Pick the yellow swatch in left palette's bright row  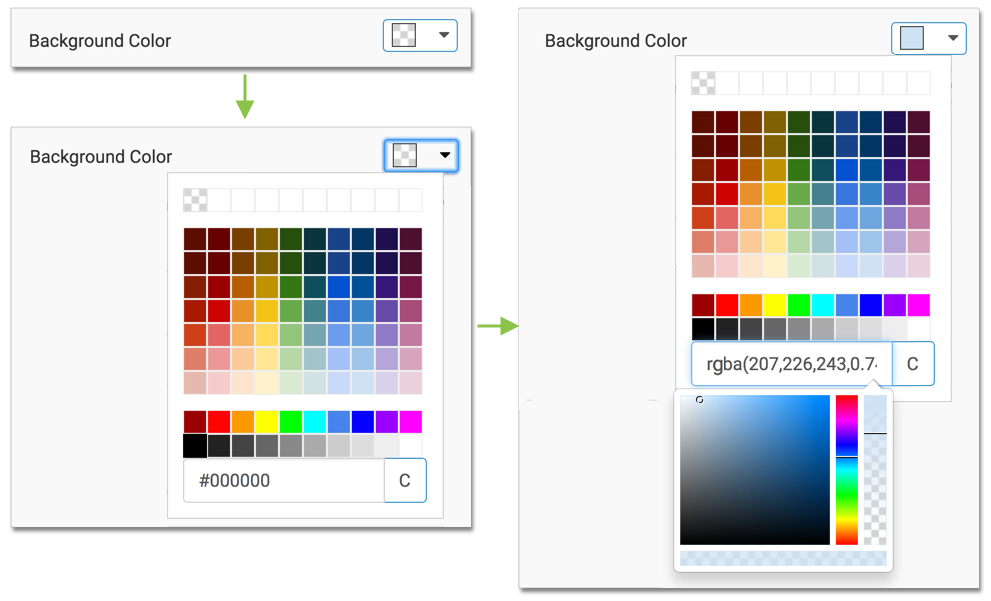267,422
